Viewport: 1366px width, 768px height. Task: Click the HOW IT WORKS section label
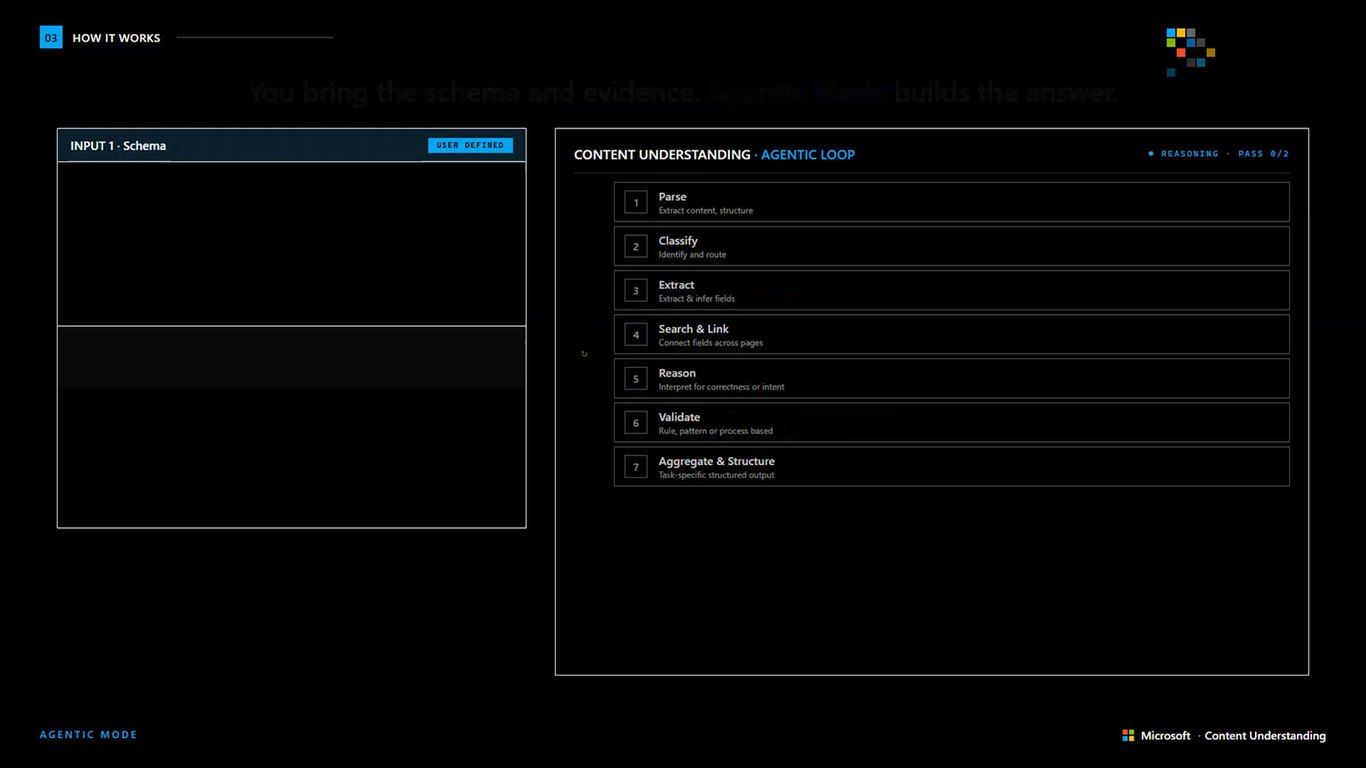tap(116, 38)
